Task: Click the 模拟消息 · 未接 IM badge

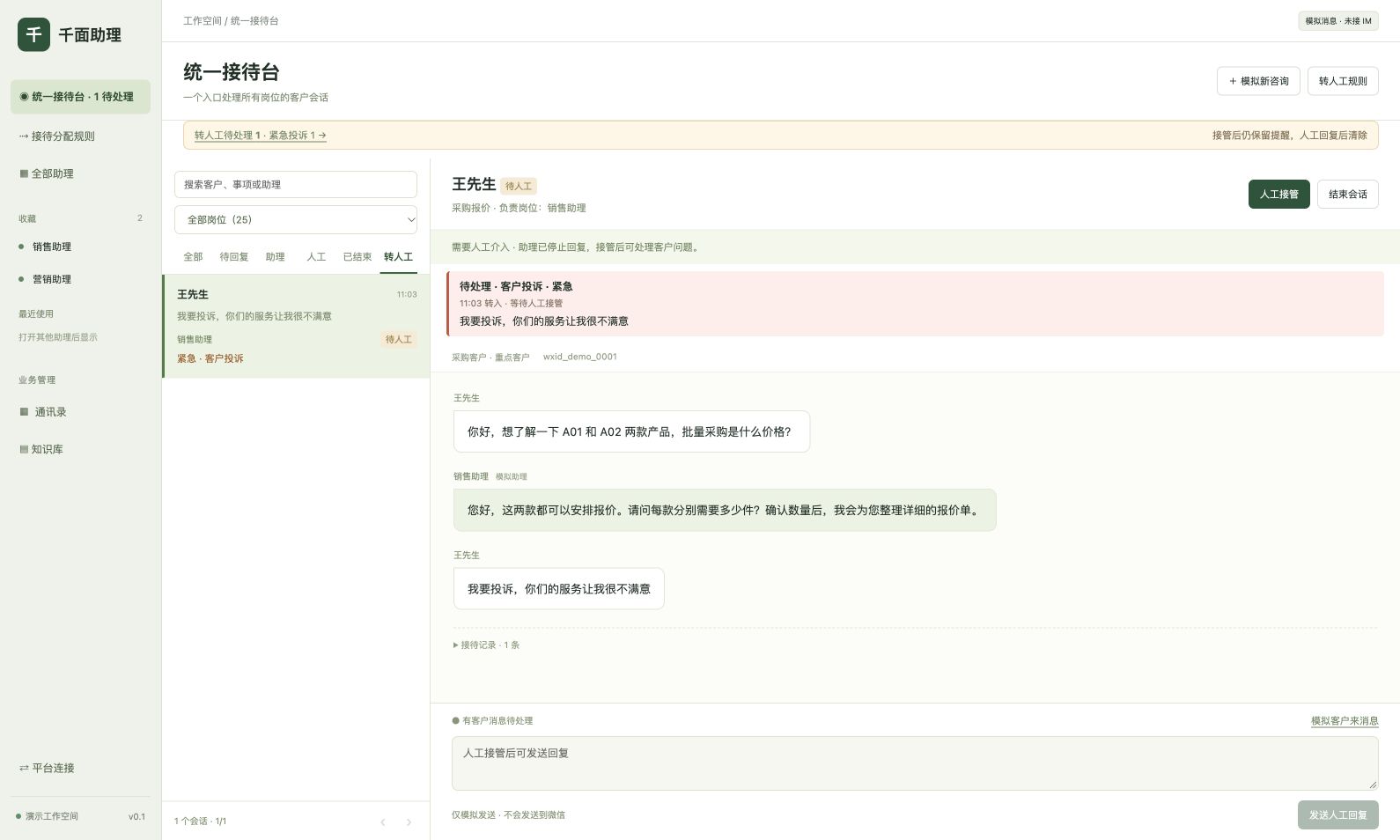Action: click(1338, 21)
